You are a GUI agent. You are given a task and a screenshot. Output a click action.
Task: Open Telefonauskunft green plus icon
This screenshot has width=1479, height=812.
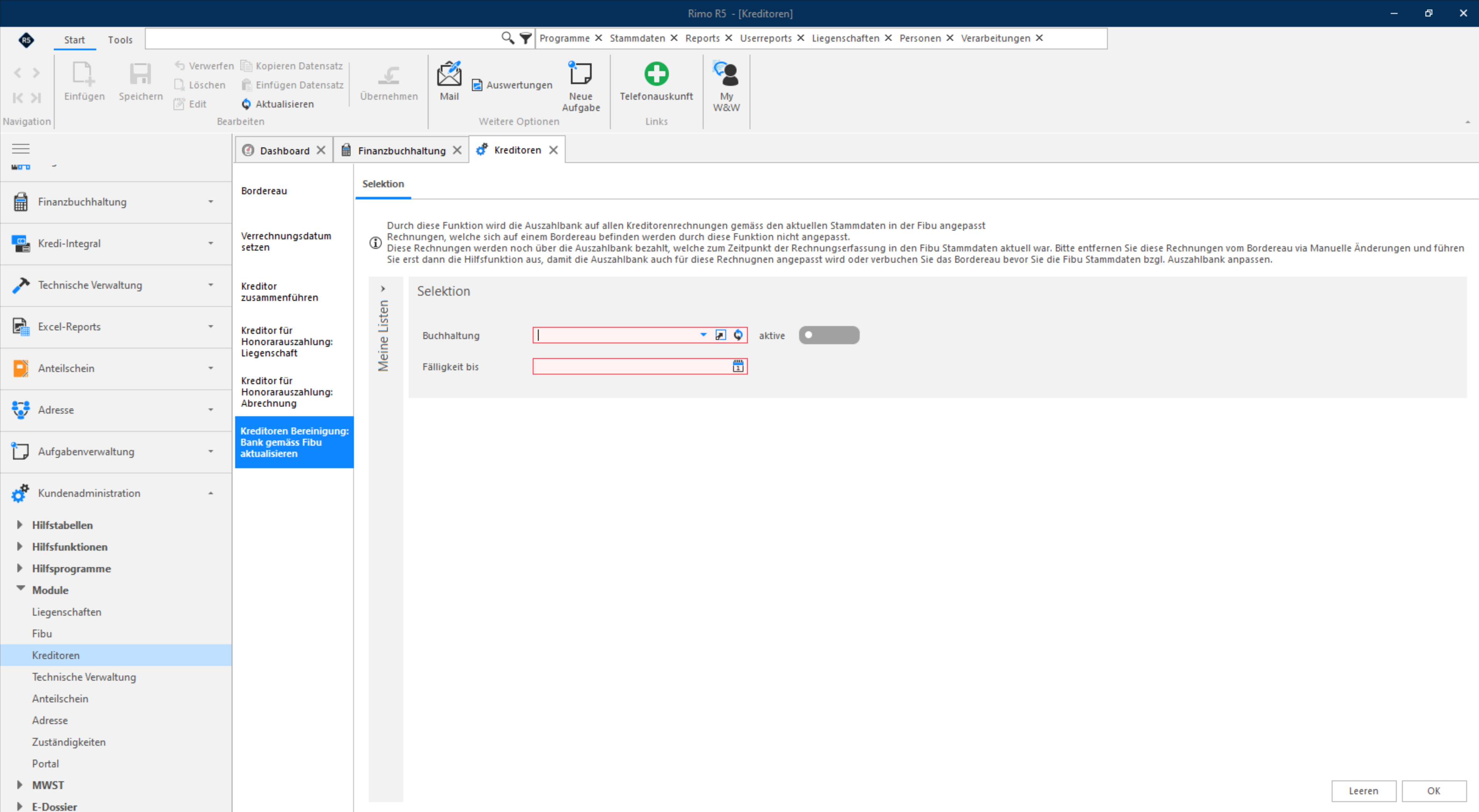coord(656,74)
